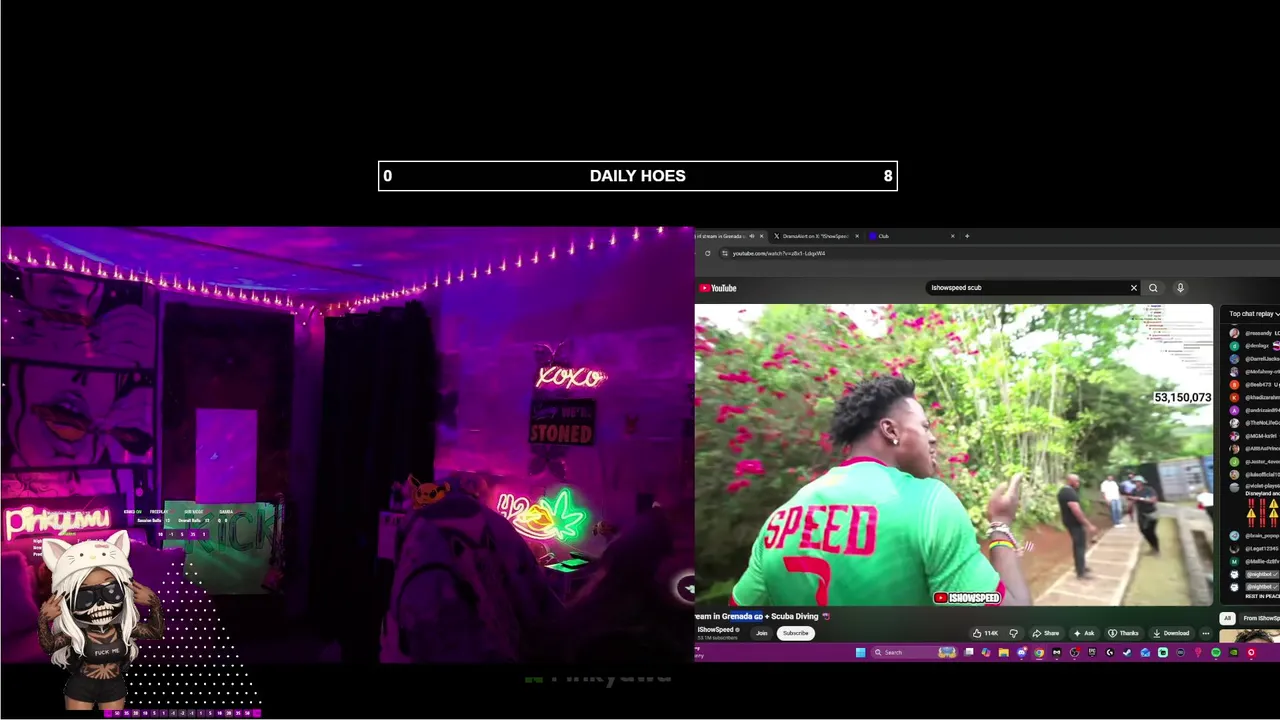The height and width of the screenshot is (720, 1280).
Task: Like the video showing 114K
Action: pos(986,633)
